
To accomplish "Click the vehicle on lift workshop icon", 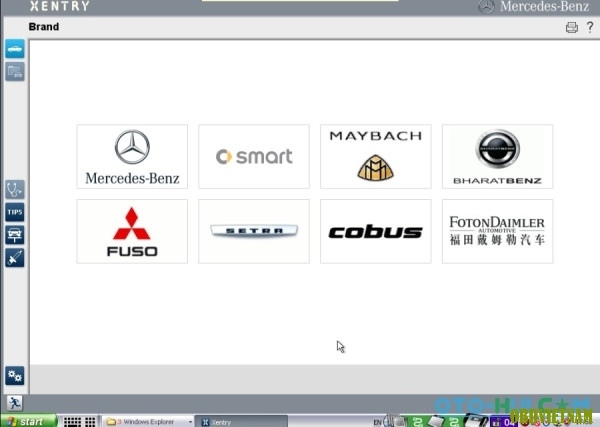I will pos(15,235).
